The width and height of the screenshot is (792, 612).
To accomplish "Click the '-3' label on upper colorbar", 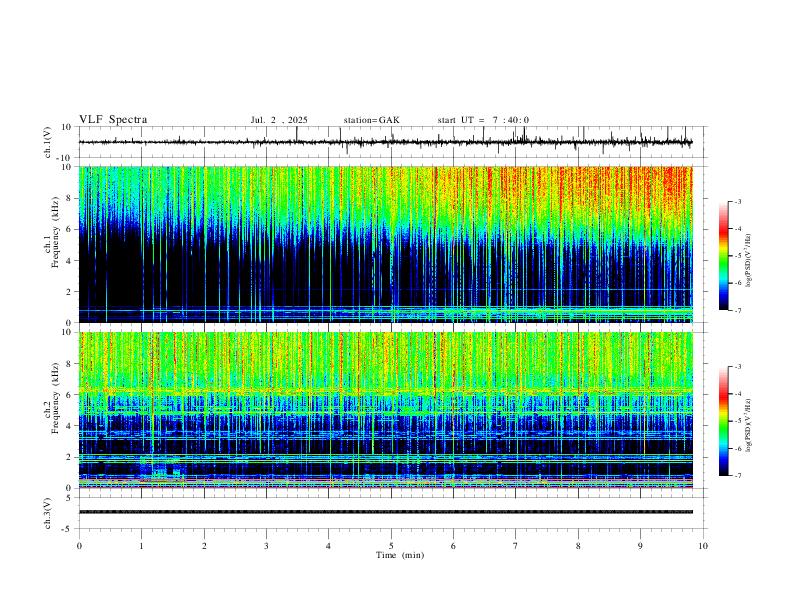I will (x=737, y=202).
